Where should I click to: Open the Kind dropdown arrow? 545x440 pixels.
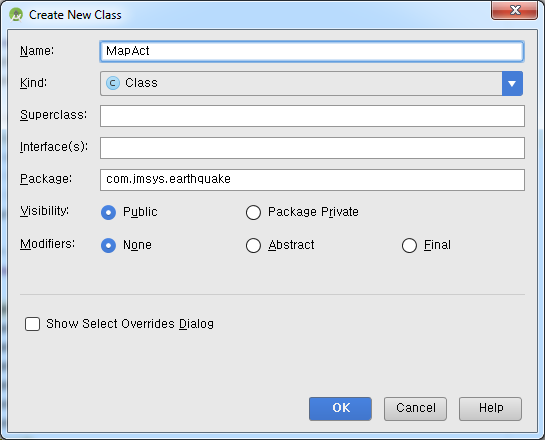click(512, 83)
